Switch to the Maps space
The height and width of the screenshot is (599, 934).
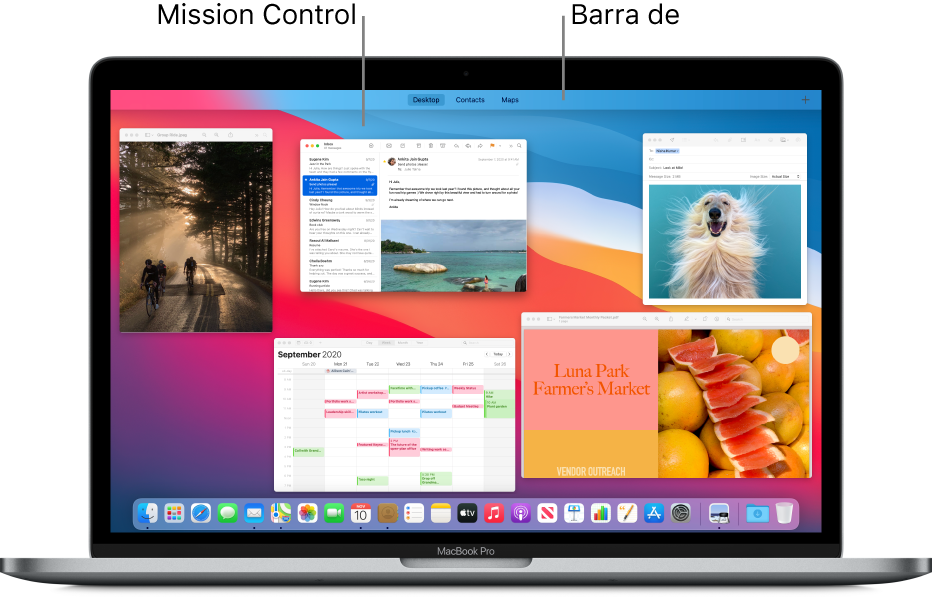[x=510, y=100]
